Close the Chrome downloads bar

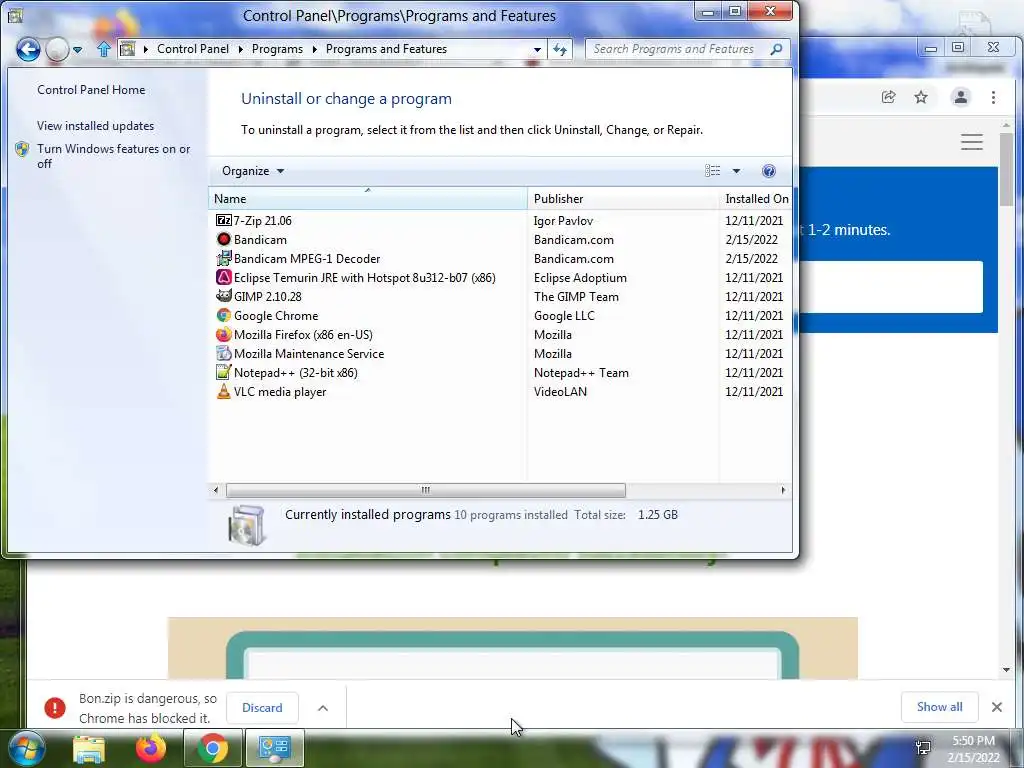[997, 707]
